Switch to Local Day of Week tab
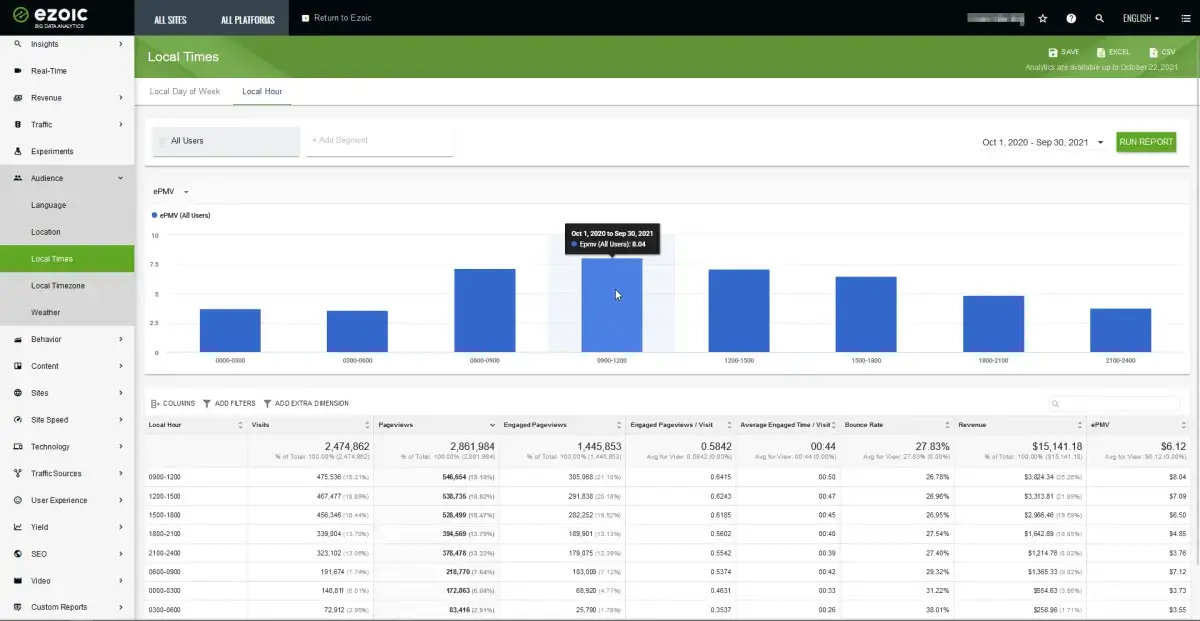 pos(185,91)
